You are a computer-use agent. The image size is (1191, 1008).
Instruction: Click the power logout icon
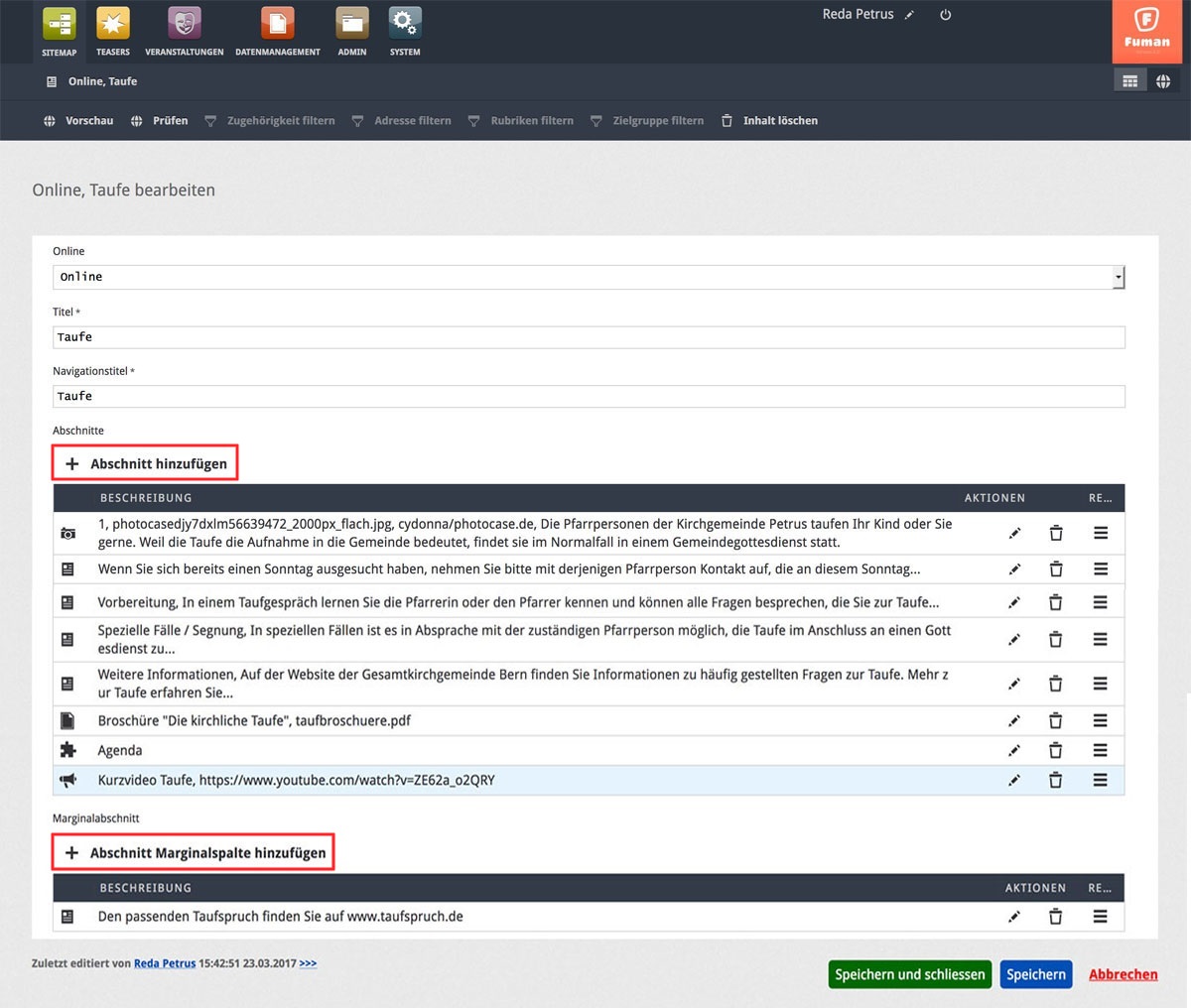[945, 15]
